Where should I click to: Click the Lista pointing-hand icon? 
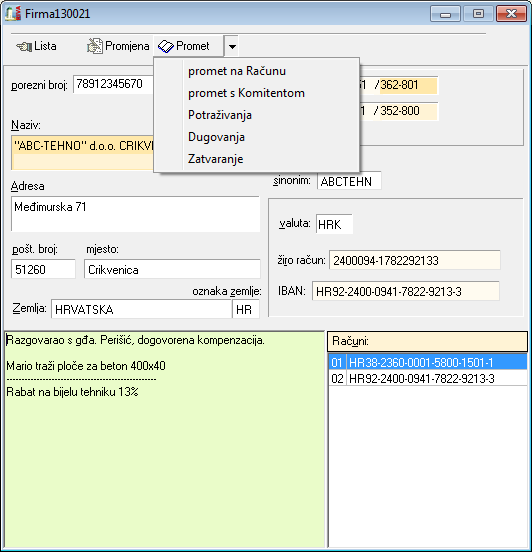[x=24, y=46]
